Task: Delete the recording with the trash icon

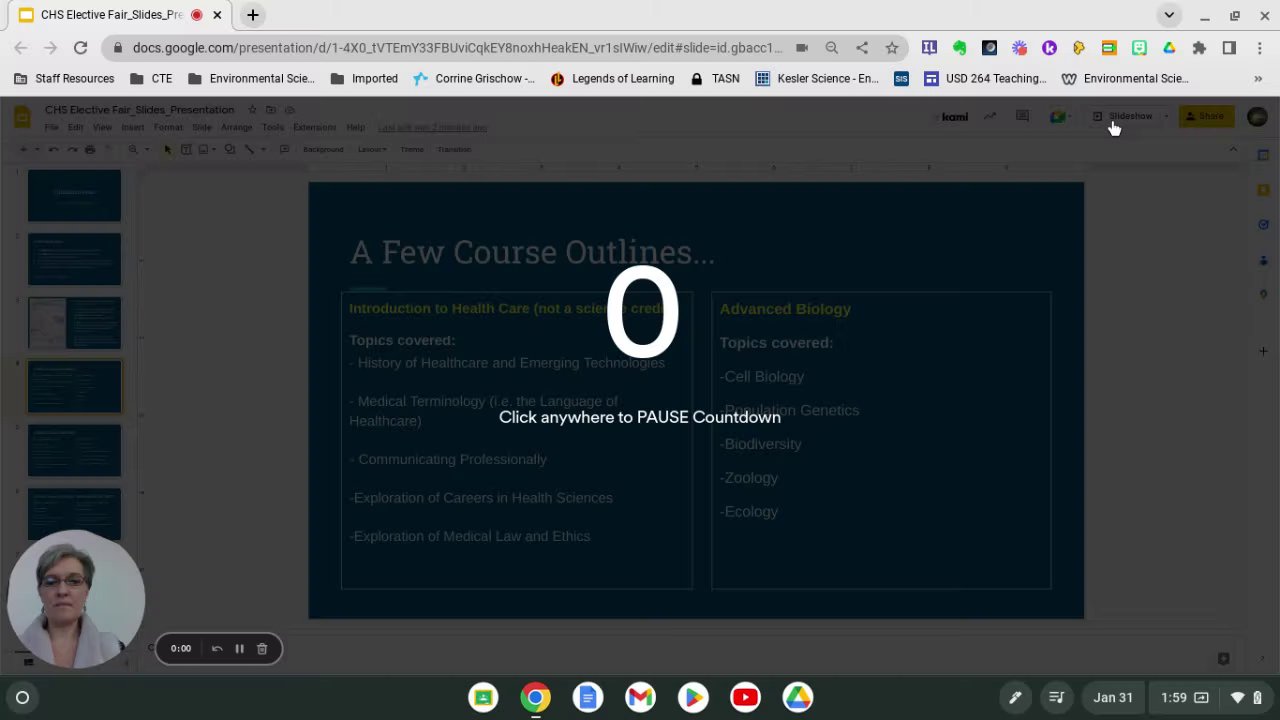Action: (262, 649)
